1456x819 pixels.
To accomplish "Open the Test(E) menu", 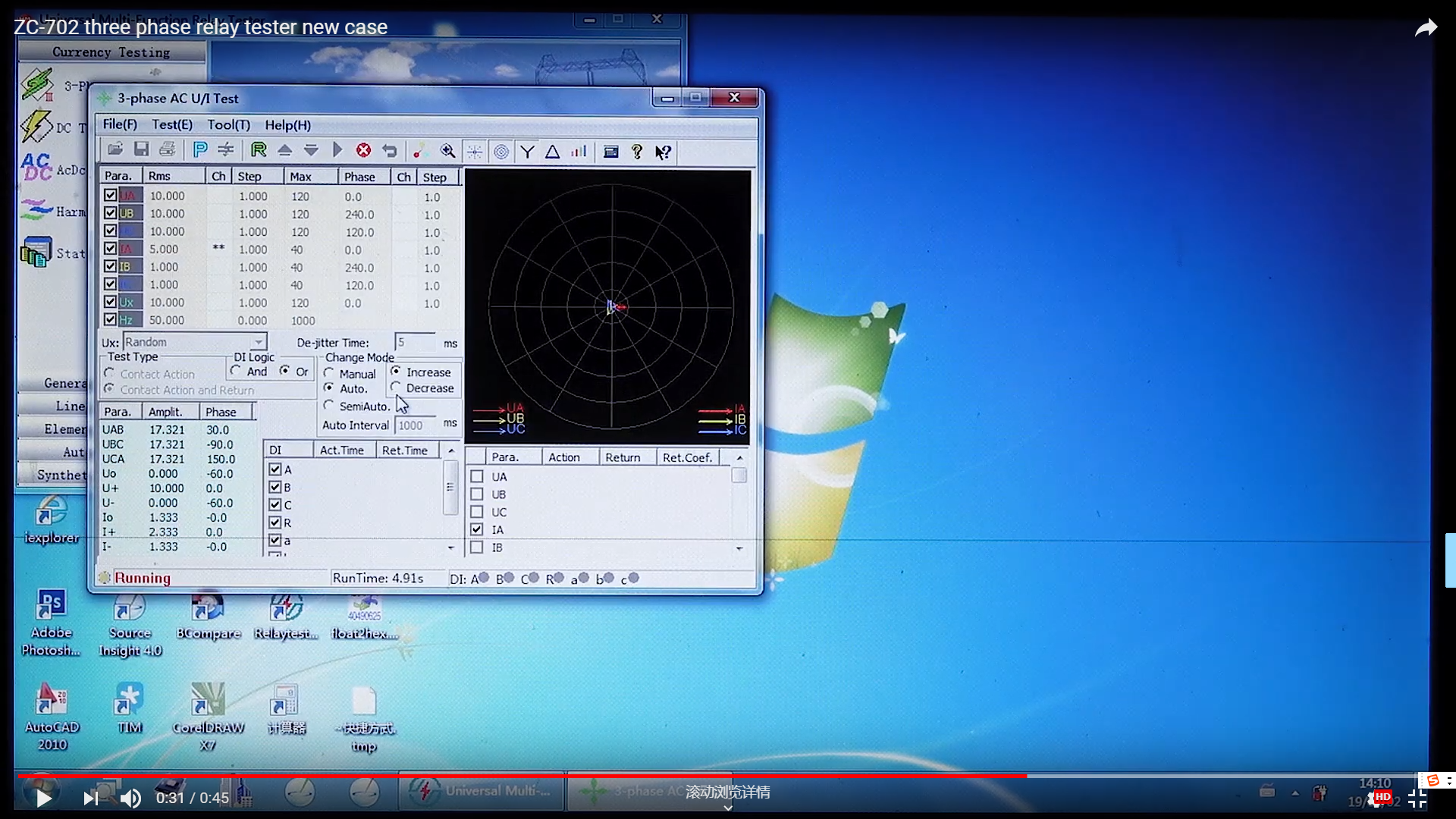I will [x=172, y=124].
